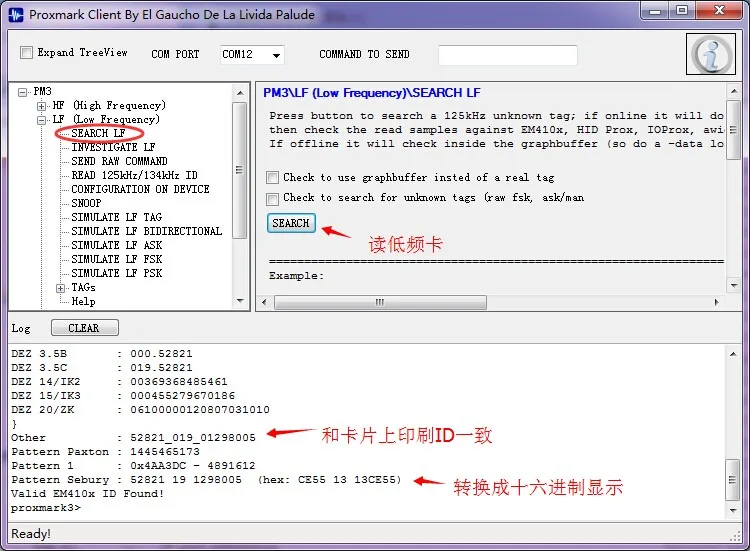Click log line 'DEZ 3.5B : 000.52821'
The width and height of the screenshot is (750, 551).
(102, 353)
